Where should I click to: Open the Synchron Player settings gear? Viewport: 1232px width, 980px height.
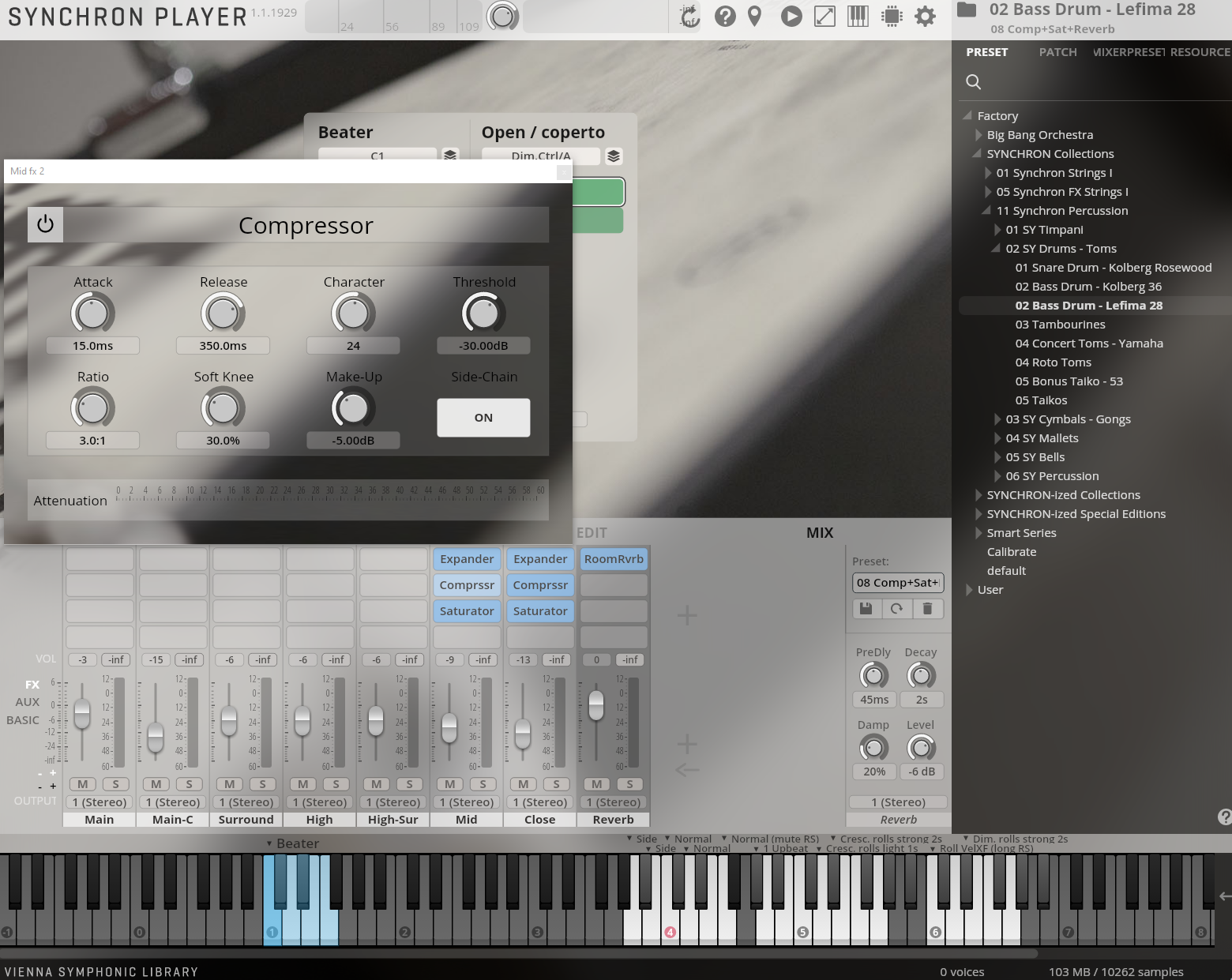click(925, 16)
